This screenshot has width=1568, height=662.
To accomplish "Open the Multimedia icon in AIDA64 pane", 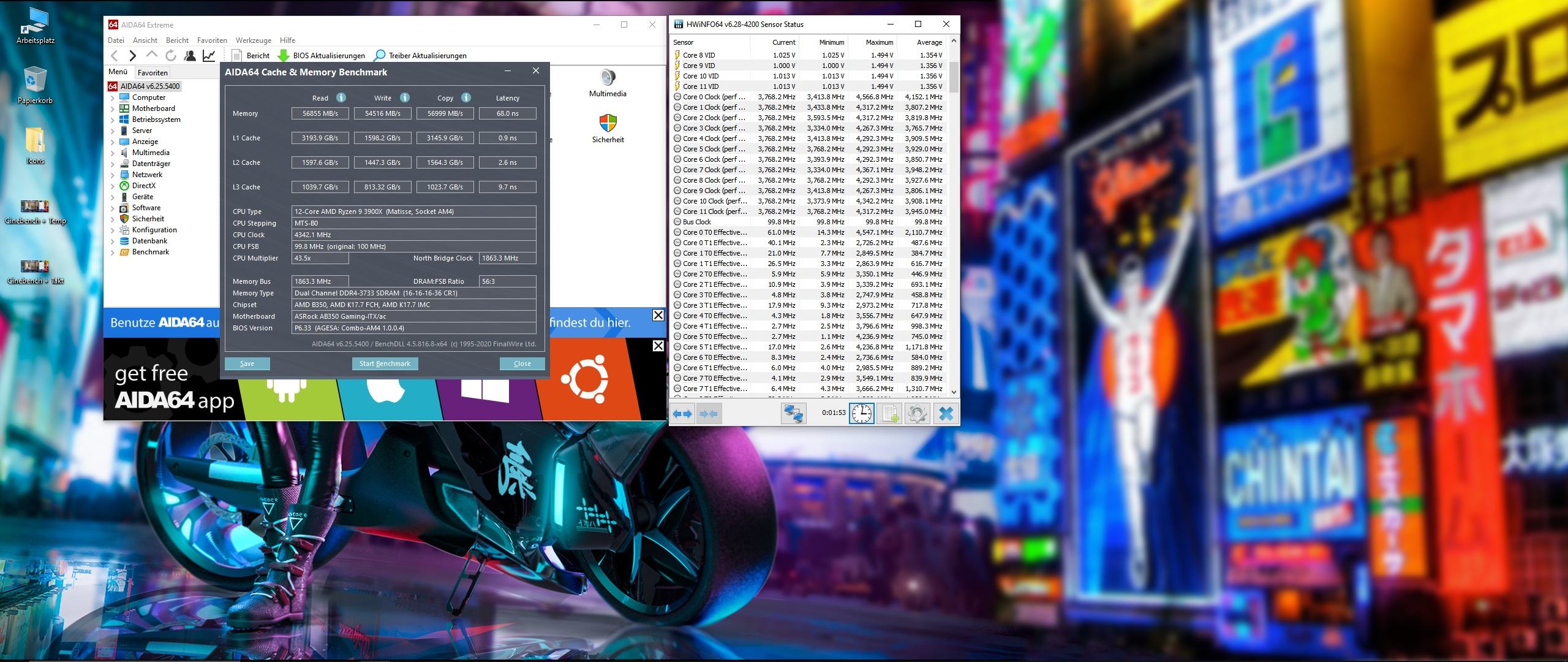I will (608, 83).
